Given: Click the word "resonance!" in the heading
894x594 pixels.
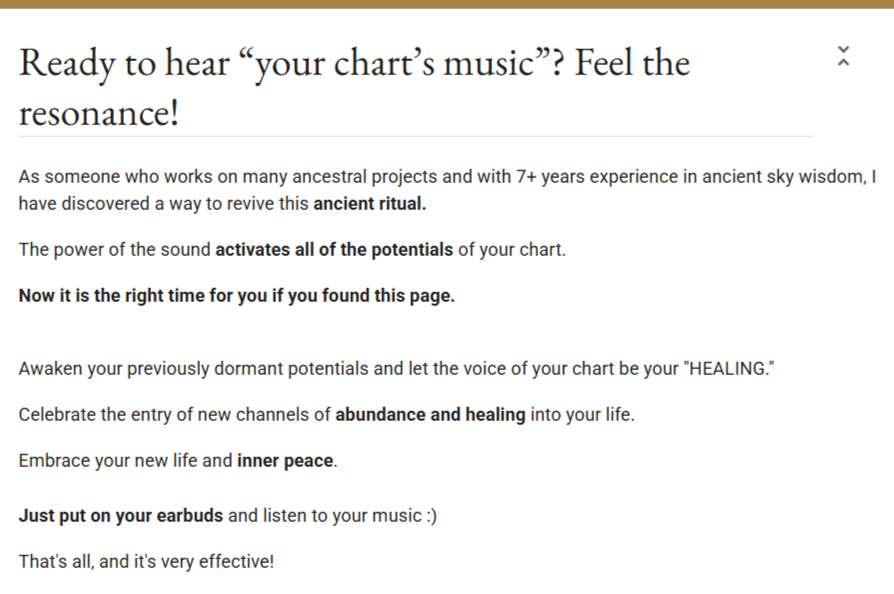Looking at the screenshot, I should pyautogui.click(x=99, y=112).
